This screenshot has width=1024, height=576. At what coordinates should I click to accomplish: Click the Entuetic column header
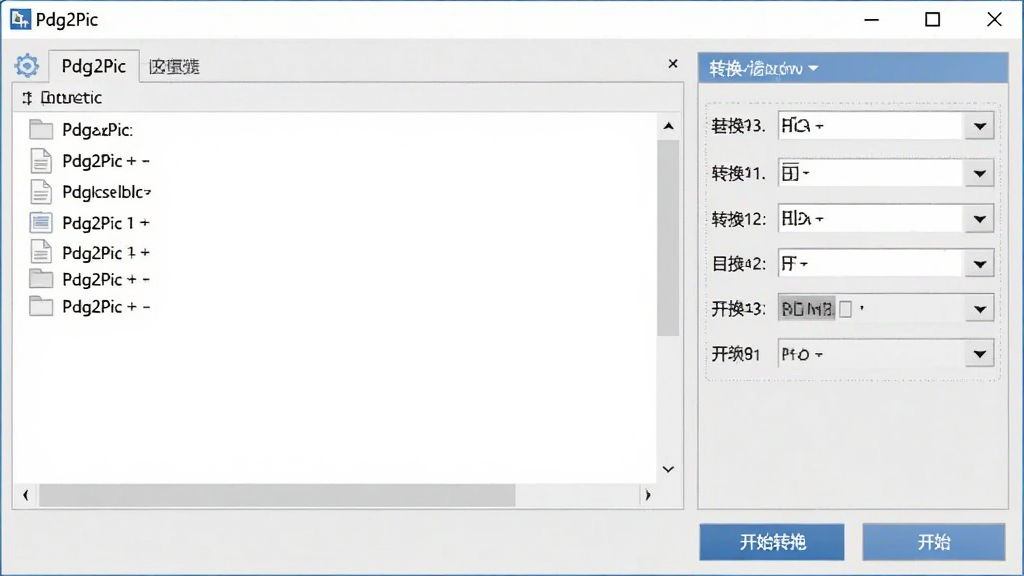[71, 98]
